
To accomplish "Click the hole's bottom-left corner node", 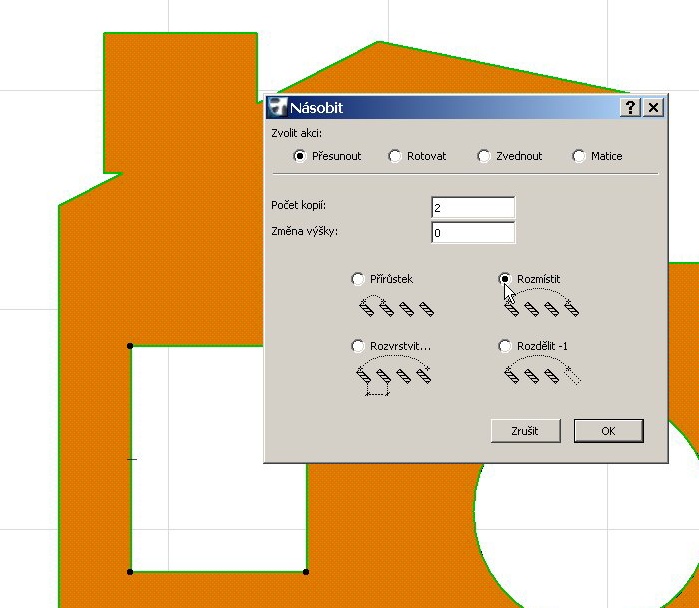I will pyautogui.click(x=130, y=572).
